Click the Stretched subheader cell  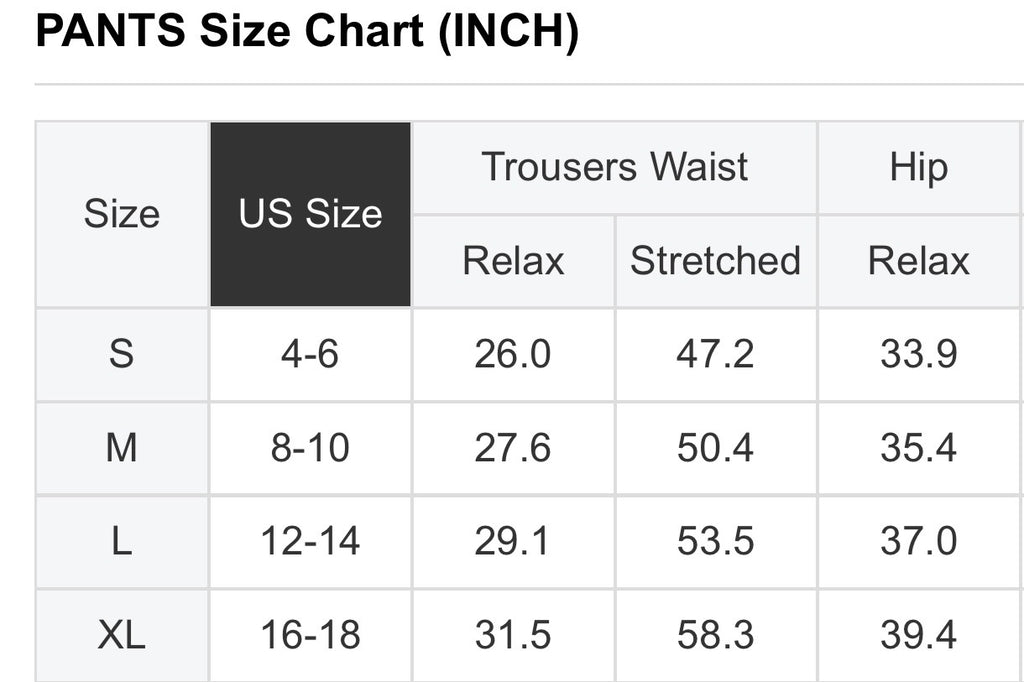click(x=715, y=261)
